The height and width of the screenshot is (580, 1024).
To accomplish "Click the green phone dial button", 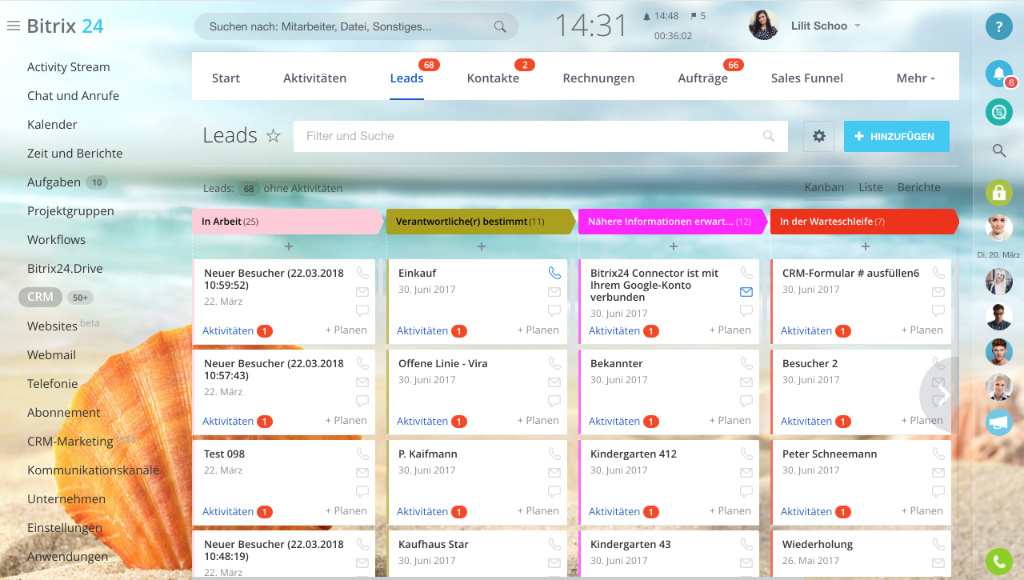I will tap(999, 561).
